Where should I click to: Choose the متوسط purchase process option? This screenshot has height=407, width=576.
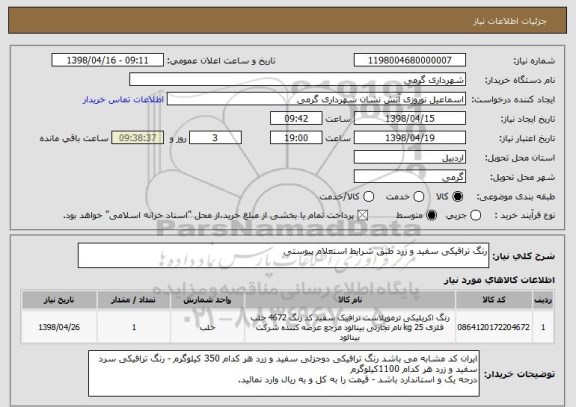coord(432,216)
